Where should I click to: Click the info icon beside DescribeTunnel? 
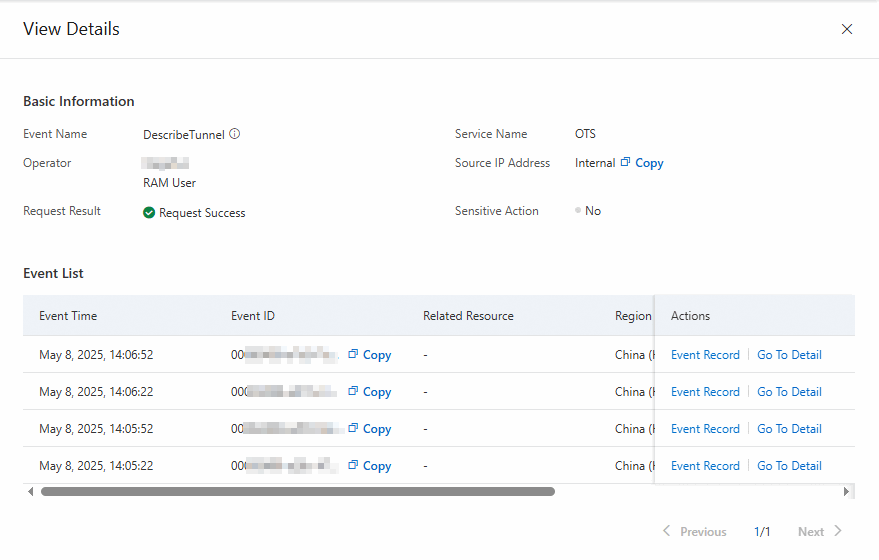pyautogui.click(x=235, y=134)
